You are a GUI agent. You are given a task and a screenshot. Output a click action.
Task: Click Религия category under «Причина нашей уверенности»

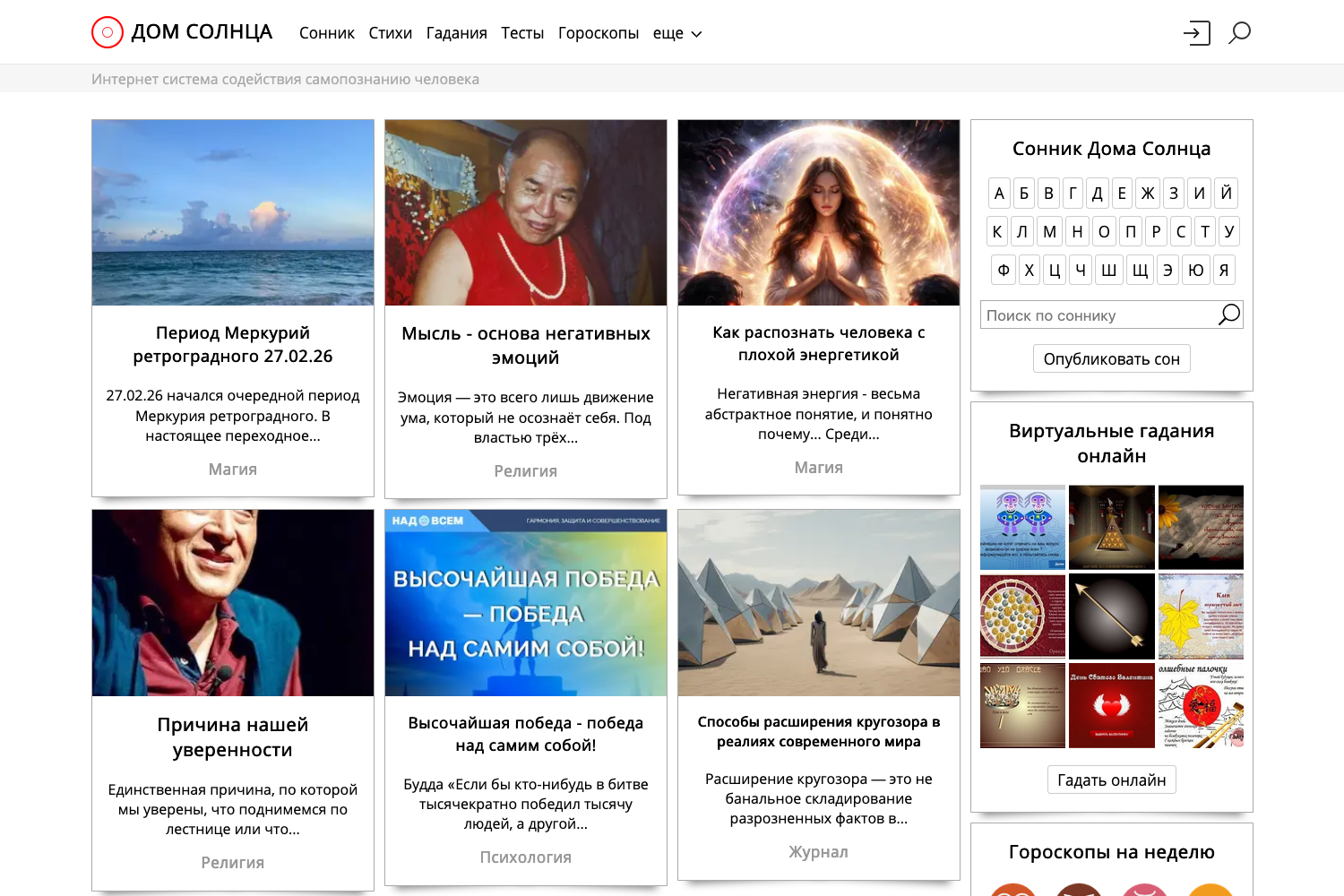coord(233,862)
